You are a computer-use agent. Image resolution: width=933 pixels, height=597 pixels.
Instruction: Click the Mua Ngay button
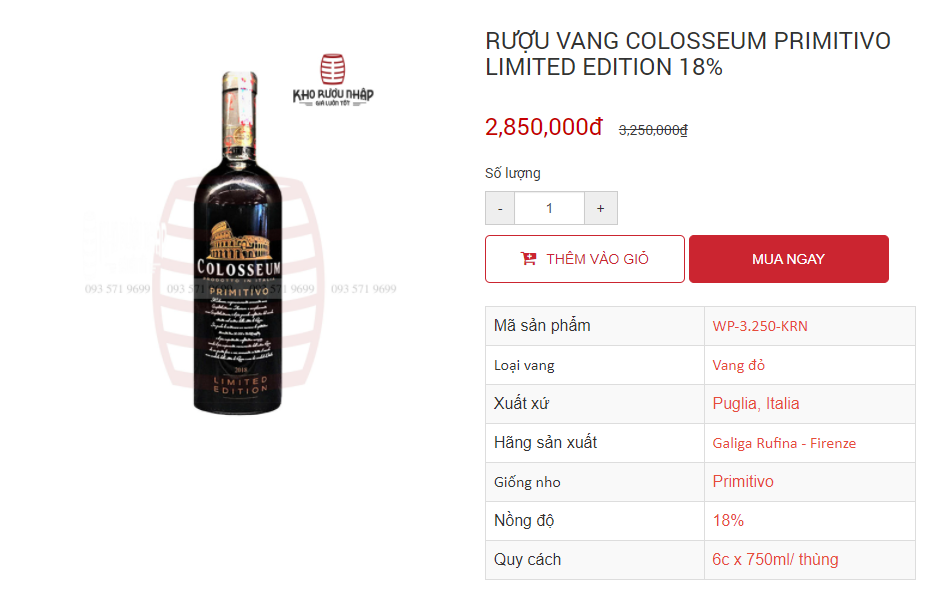click(788, 259)
